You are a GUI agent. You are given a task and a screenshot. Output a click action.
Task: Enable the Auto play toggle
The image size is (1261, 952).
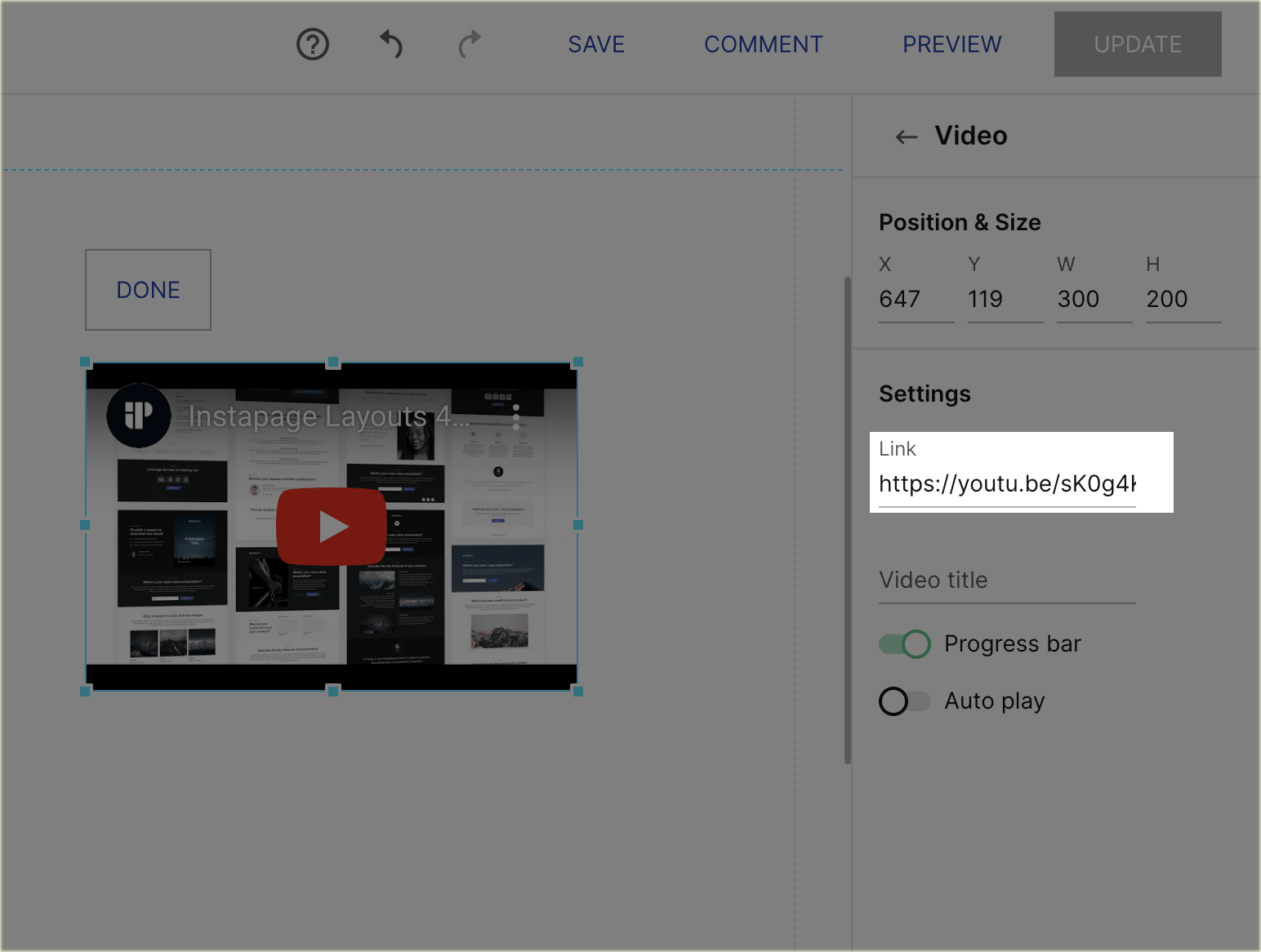pyautogui.click(x=905, y=701)
